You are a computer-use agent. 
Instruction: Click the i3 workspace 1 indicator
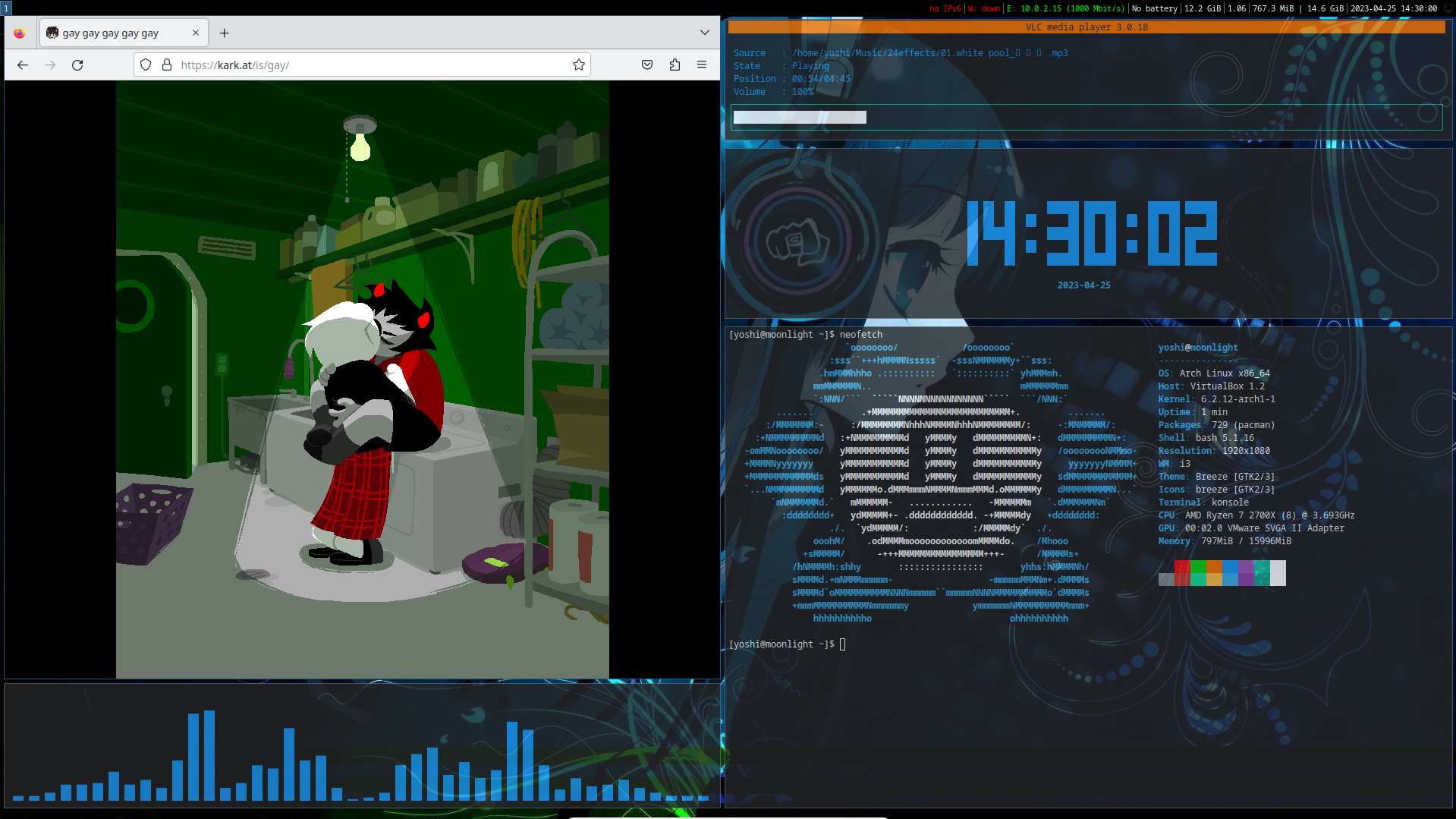[6, 8]
